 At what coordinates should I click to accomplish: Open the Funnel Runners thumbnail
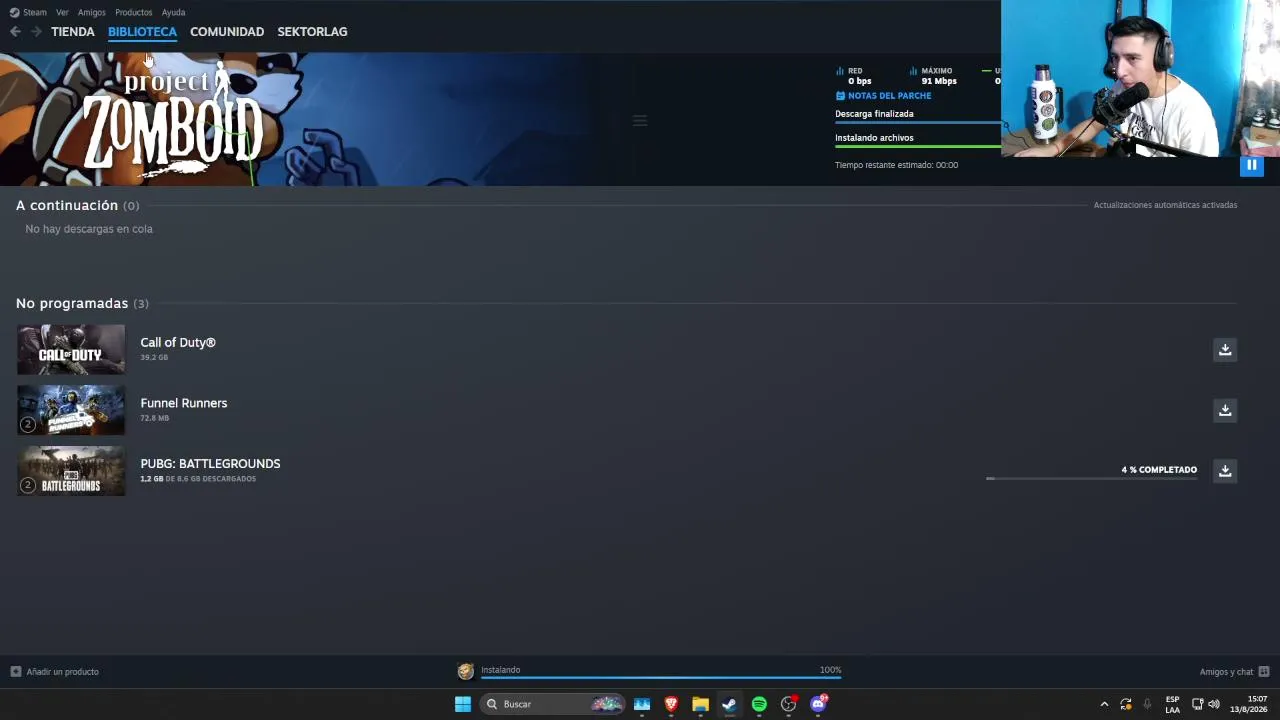[x=71, y=410]
